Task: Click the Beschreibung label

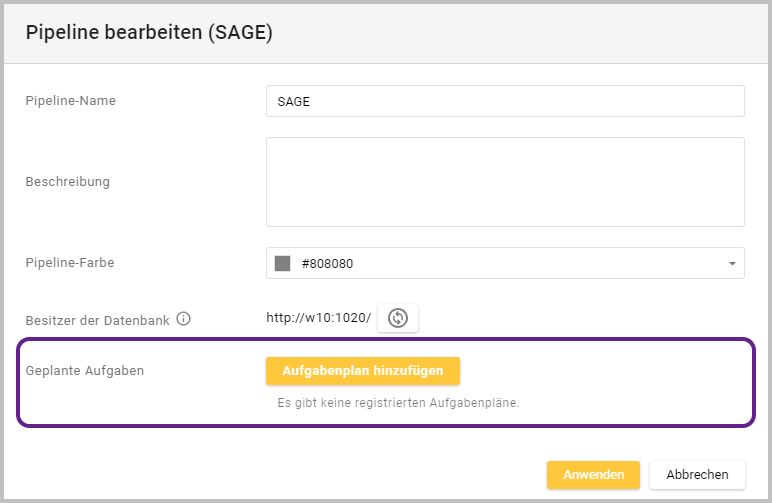Action: pos(67,182)
